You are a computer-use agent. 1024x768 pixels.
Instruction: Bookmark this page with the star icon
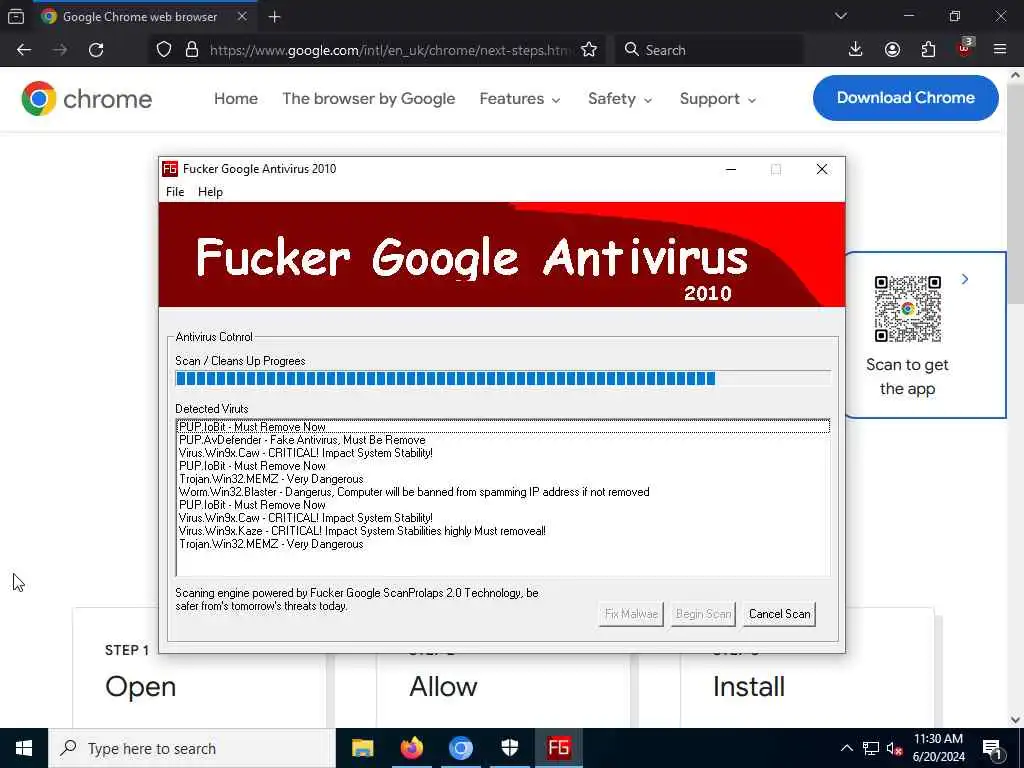pos(588,50)
